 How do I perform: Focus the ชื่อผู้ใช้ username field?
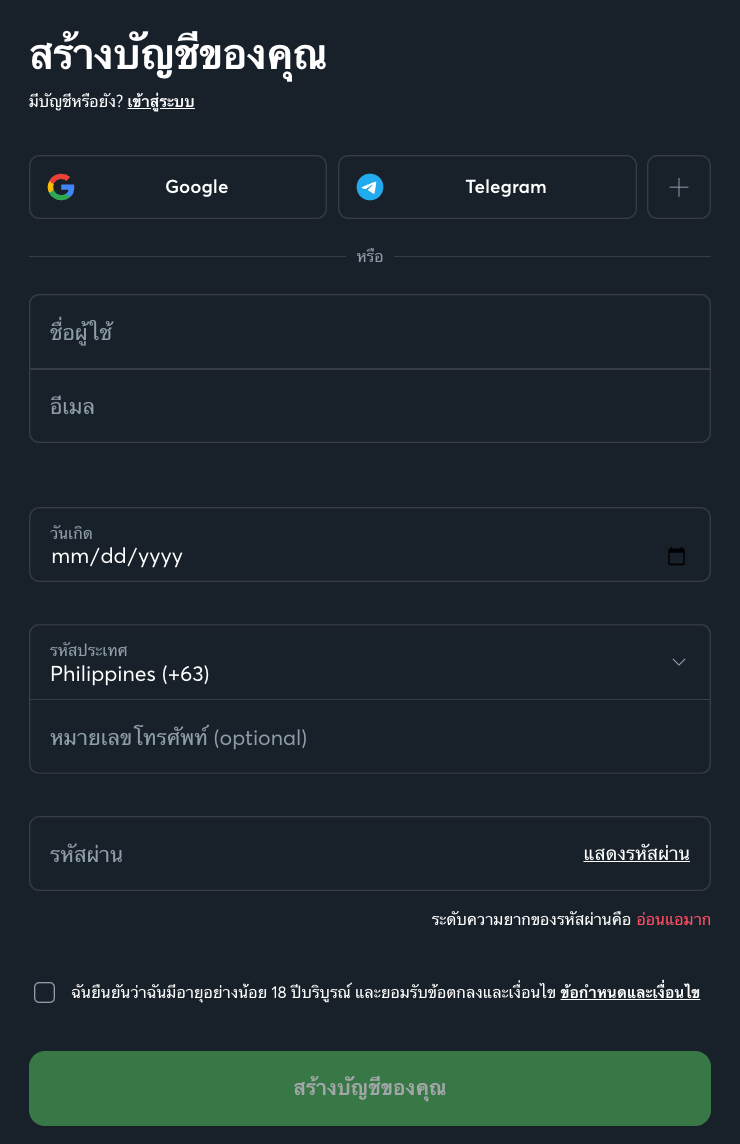(x=370, y=332)
